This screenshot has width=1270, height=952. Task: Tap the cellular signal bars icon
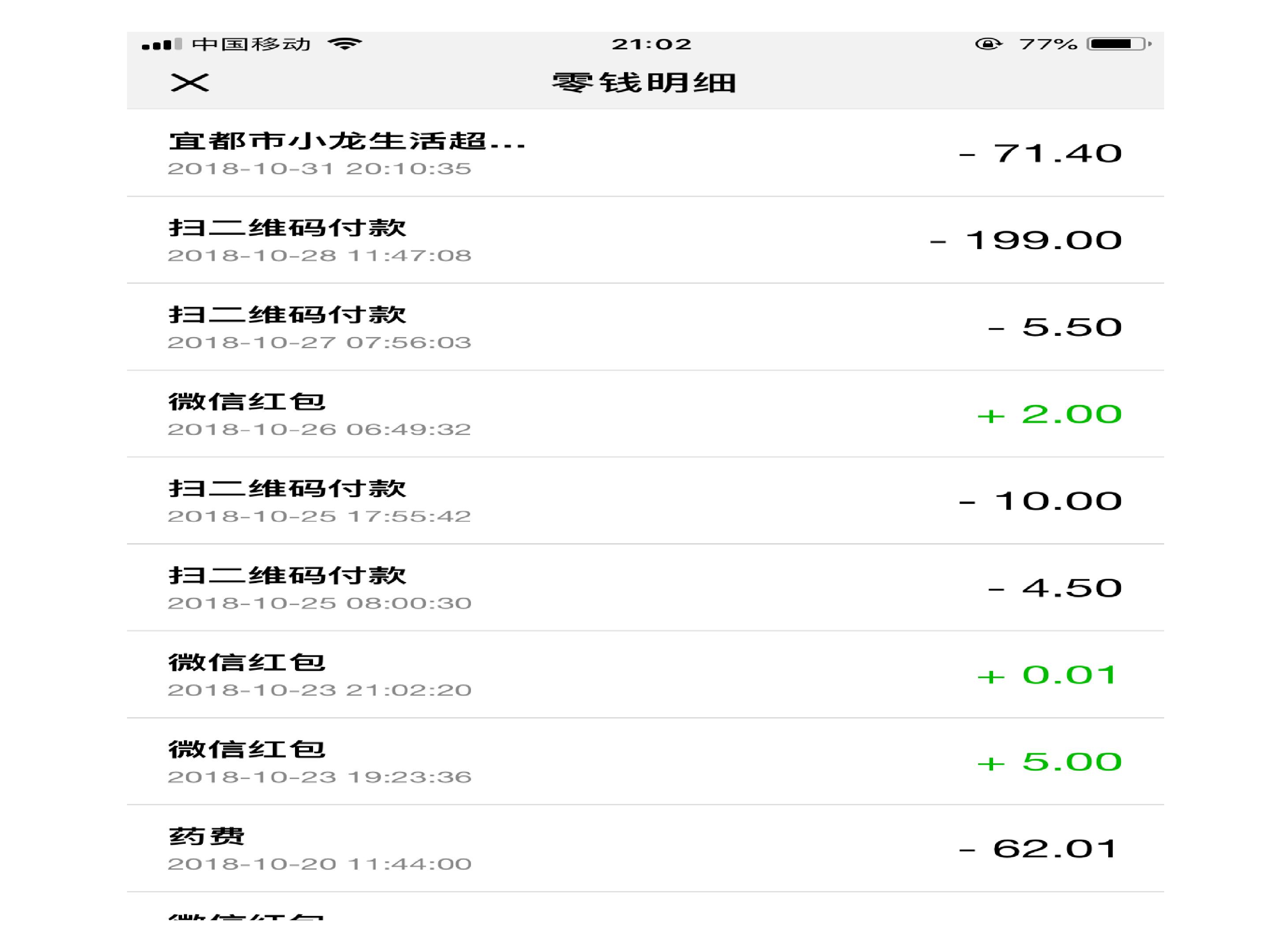162,44
